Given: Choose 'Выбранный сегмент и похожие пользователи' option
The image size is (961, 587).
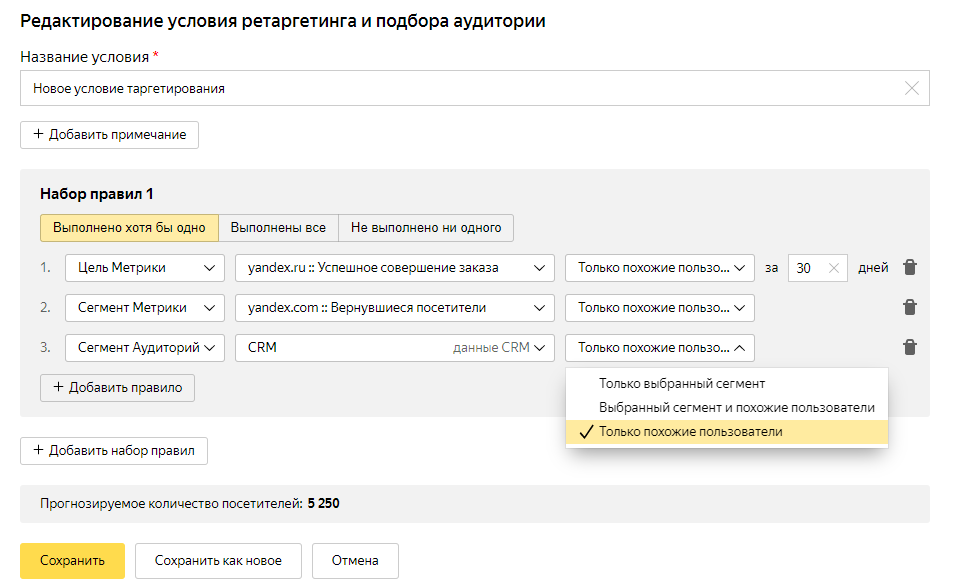Looking at the screenshot, I should click(736, 408).
